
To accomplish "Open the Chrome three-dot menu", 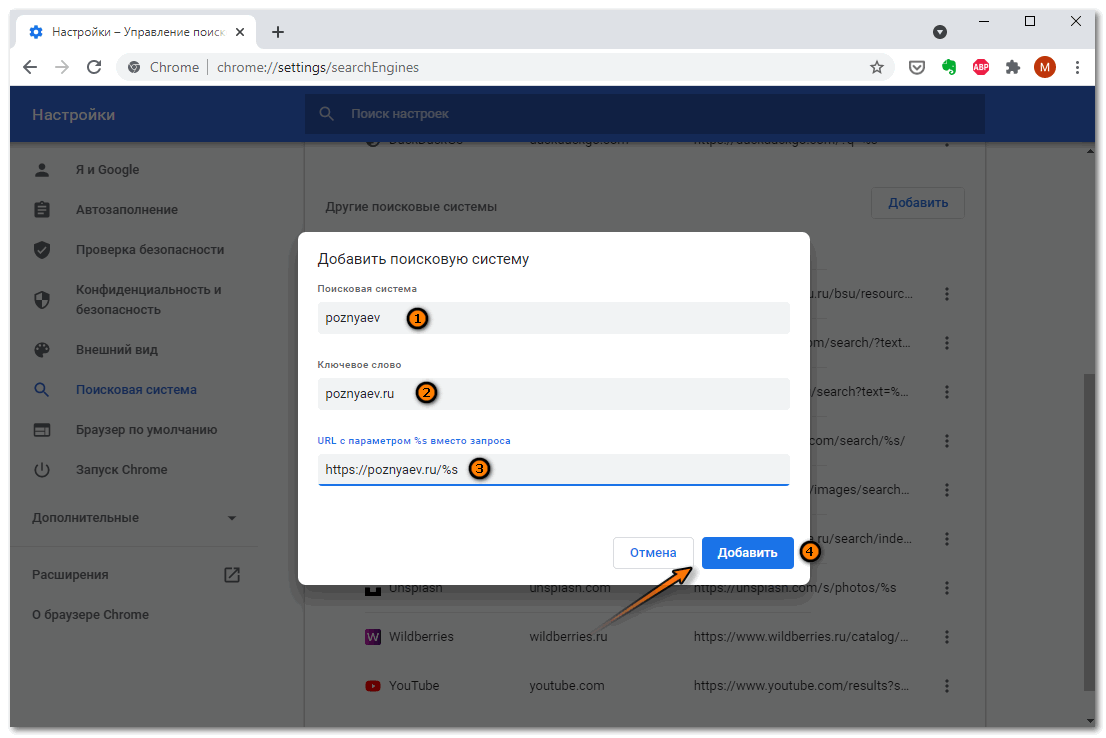I will pyautogui.click(x=1077, y=68).
